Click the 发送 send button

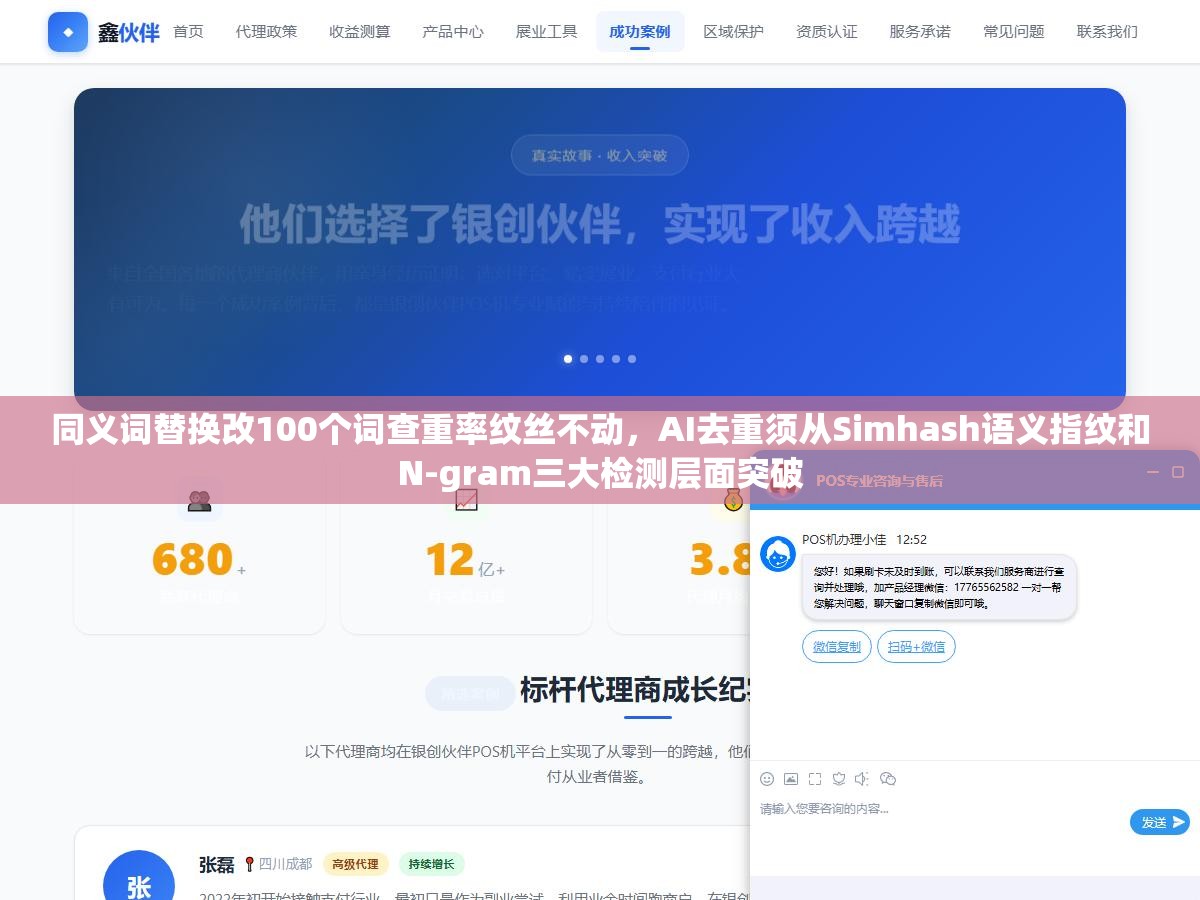(1160, 822)
